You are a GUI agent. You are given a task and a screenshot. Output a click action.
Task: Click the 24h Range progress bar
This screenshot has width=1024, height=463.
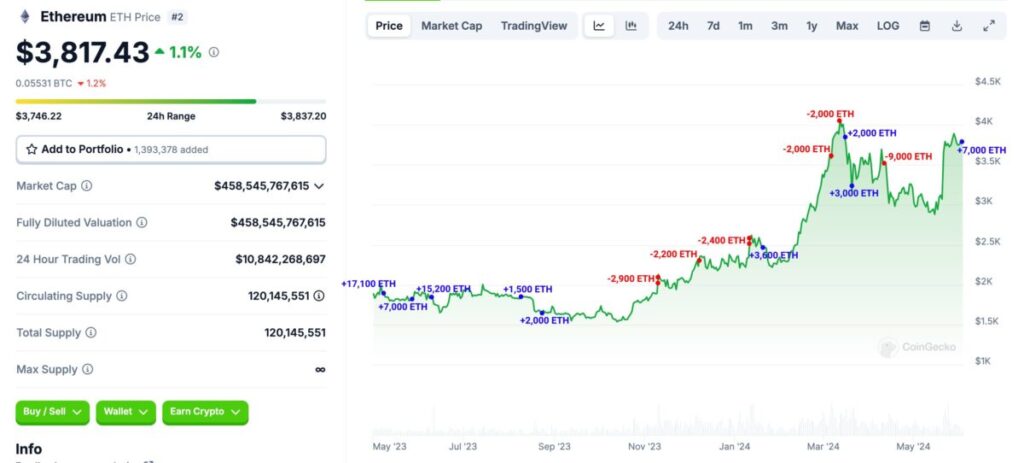click(171, 101)
